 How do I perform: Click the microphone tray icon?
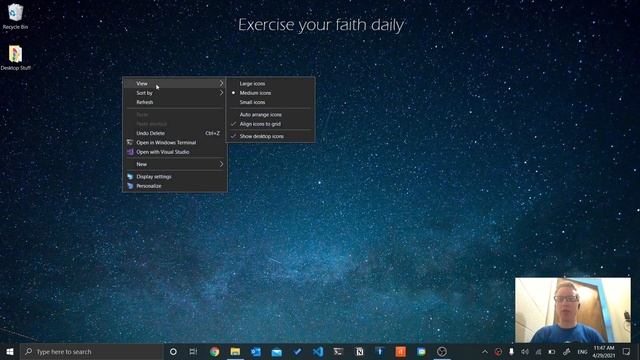[511, 351]
